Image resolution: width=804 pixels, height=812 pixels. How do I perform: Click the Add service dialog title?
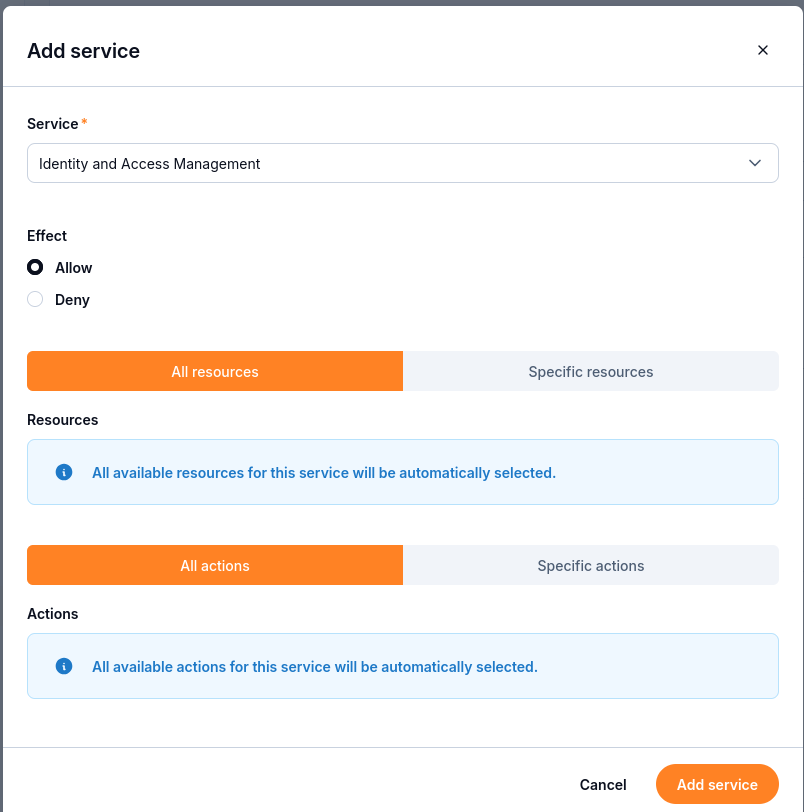coord(83,51)
